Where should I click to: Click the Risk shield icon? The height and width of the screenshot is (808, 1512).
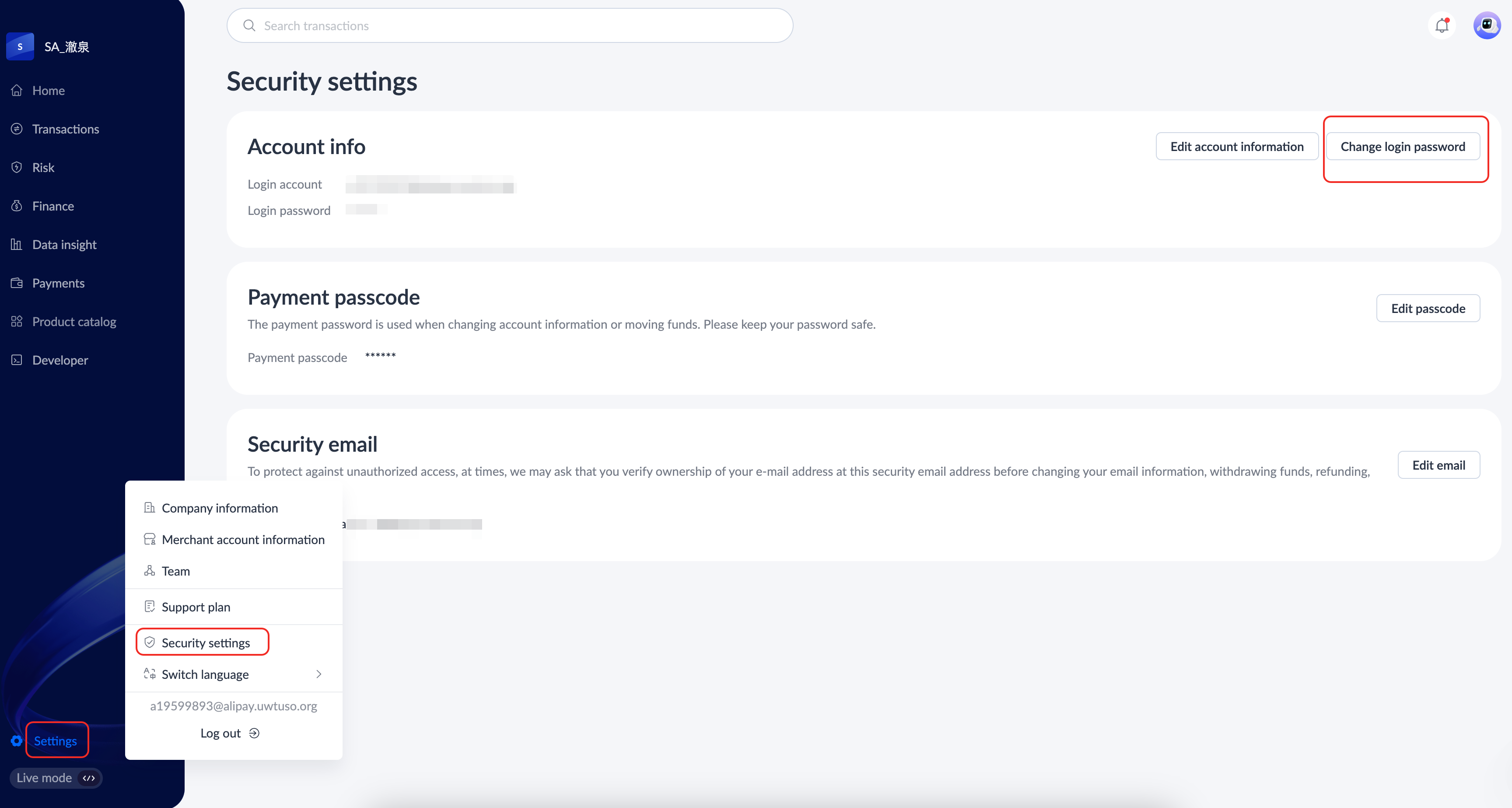pyautogui.click(x=17, y=167)
